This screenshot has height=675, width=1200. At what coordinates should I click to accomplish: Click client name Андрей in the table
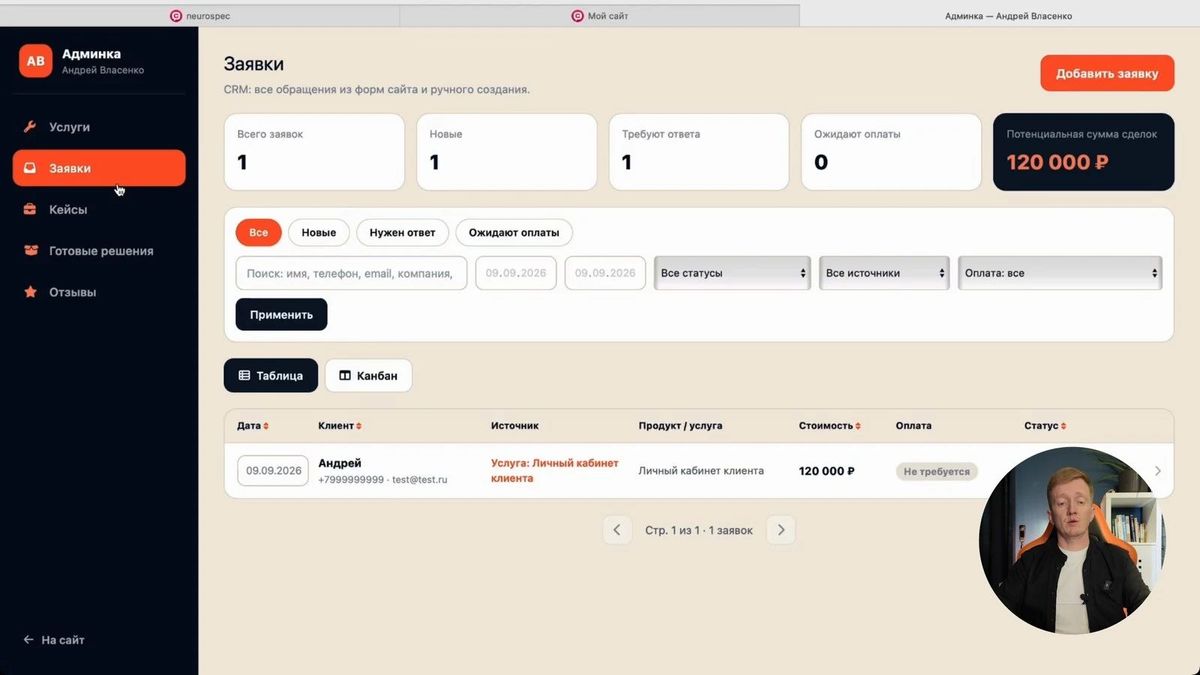pyautogui.click(x=340, y=463)
